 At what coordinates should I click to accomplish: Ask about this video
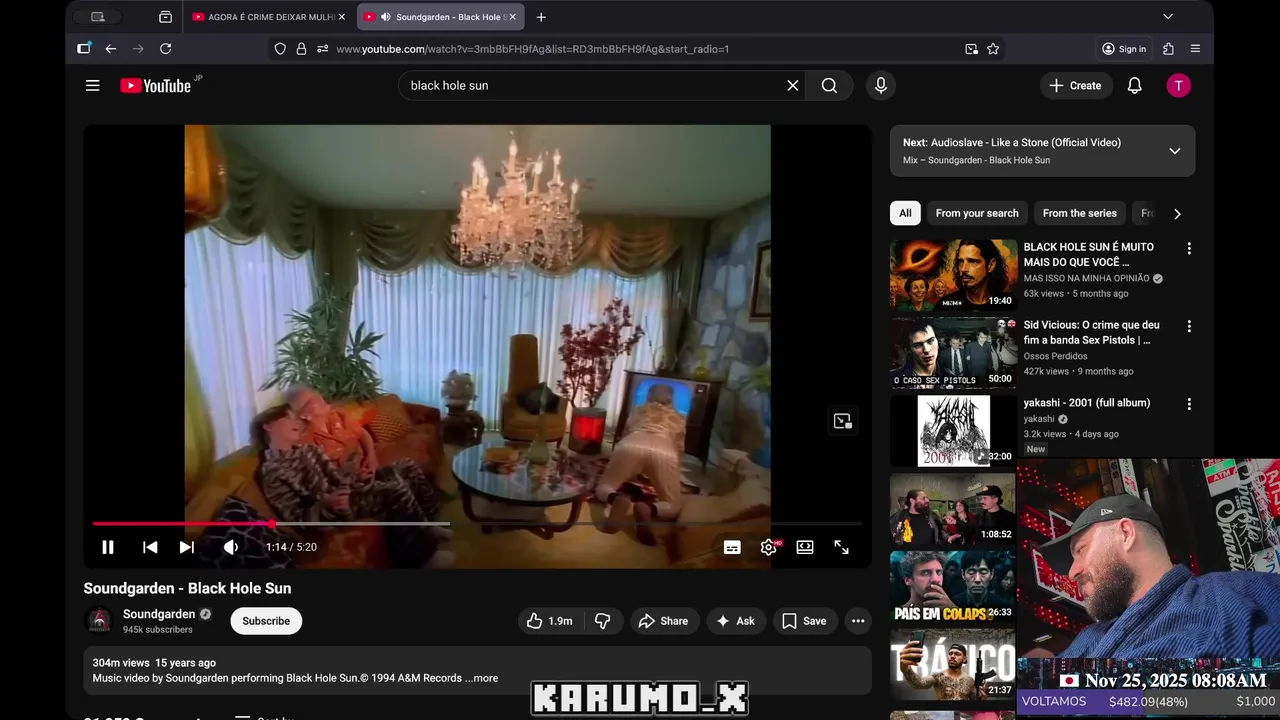point(735,621)
